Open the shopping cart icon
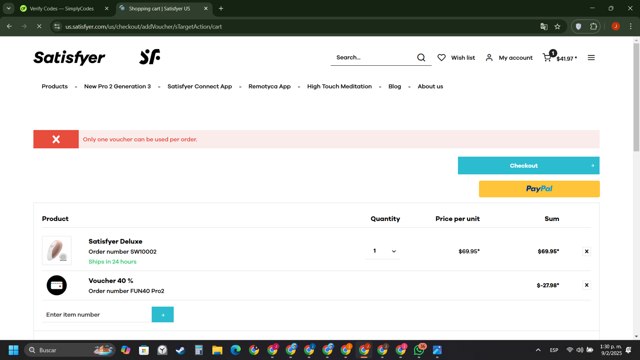This screenshot has height=360, width=640. pos(547,58)
